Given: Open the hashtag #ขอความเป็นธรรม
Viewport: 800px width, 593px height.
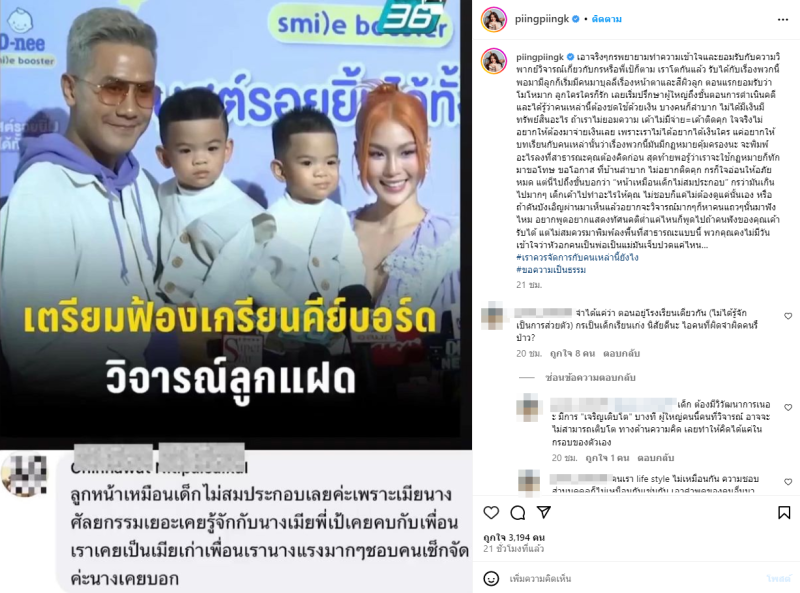Looking at the screenshot, I should (x=551, y=269).
